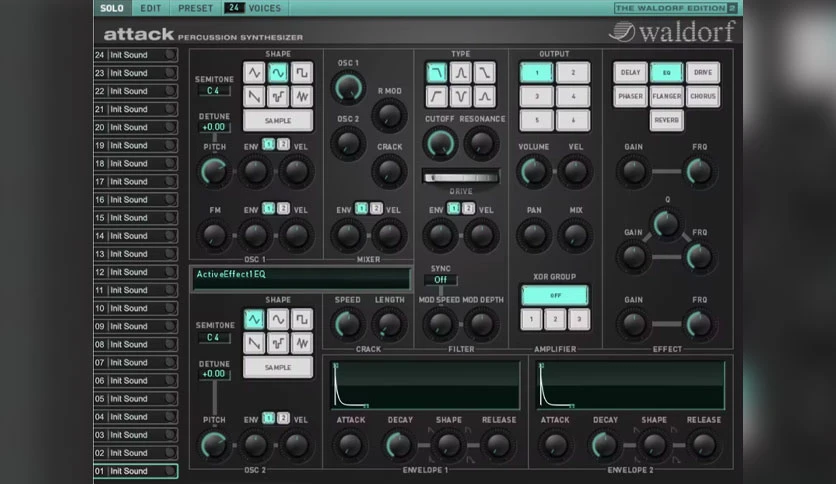Open the EDIT menu
The image size is (836, 484).
coord(151,8)
